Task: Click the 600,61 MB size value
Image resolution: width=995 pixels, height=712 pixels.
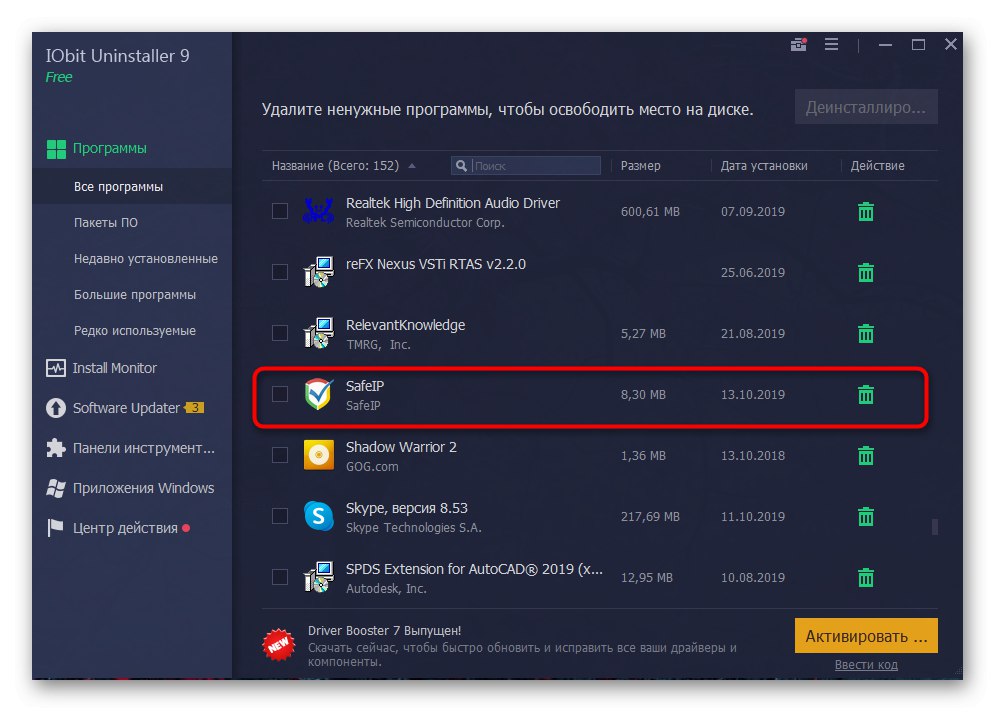Action: (x=650, y=211)
